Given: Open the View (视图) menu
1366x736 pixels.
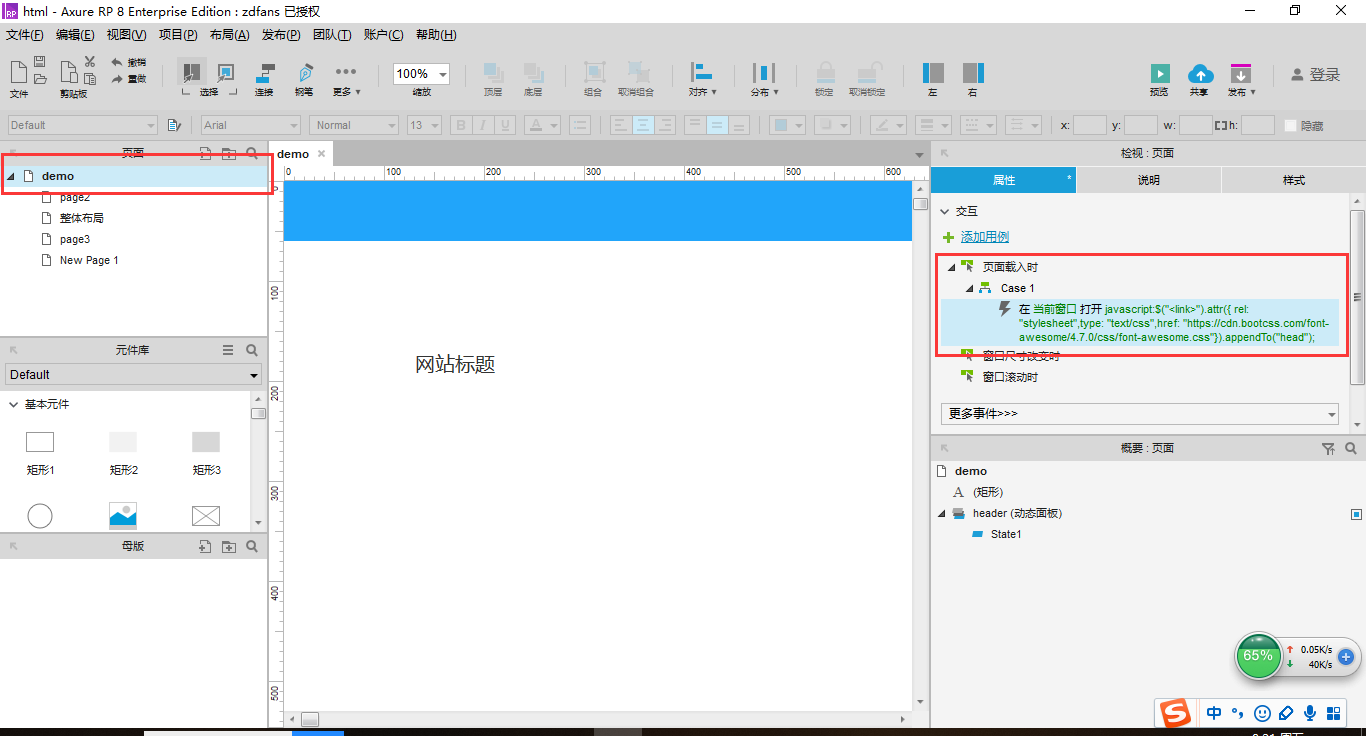Looking at the screenshot, I should 126,35.
